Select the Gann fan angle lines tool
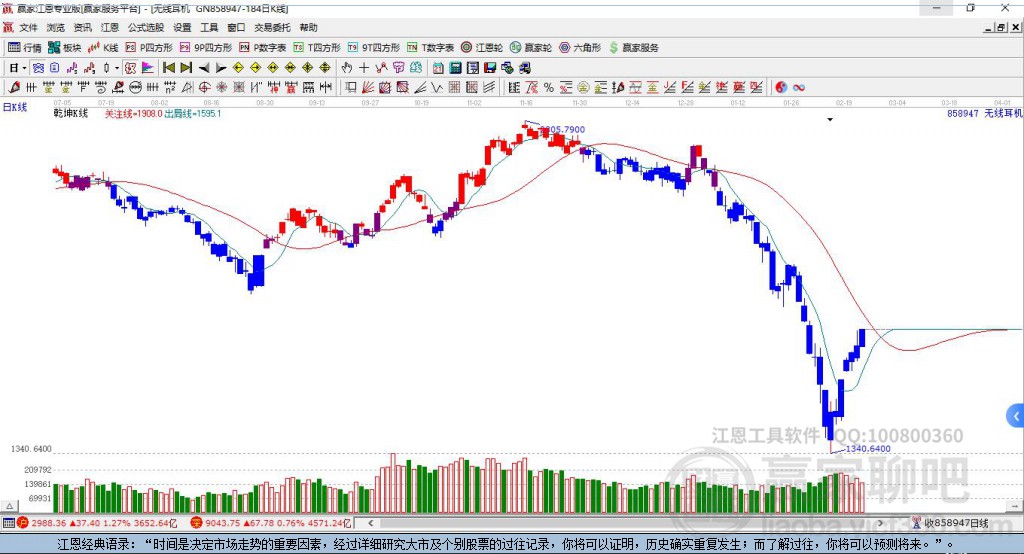The image size is (1024, 554). 368,88
